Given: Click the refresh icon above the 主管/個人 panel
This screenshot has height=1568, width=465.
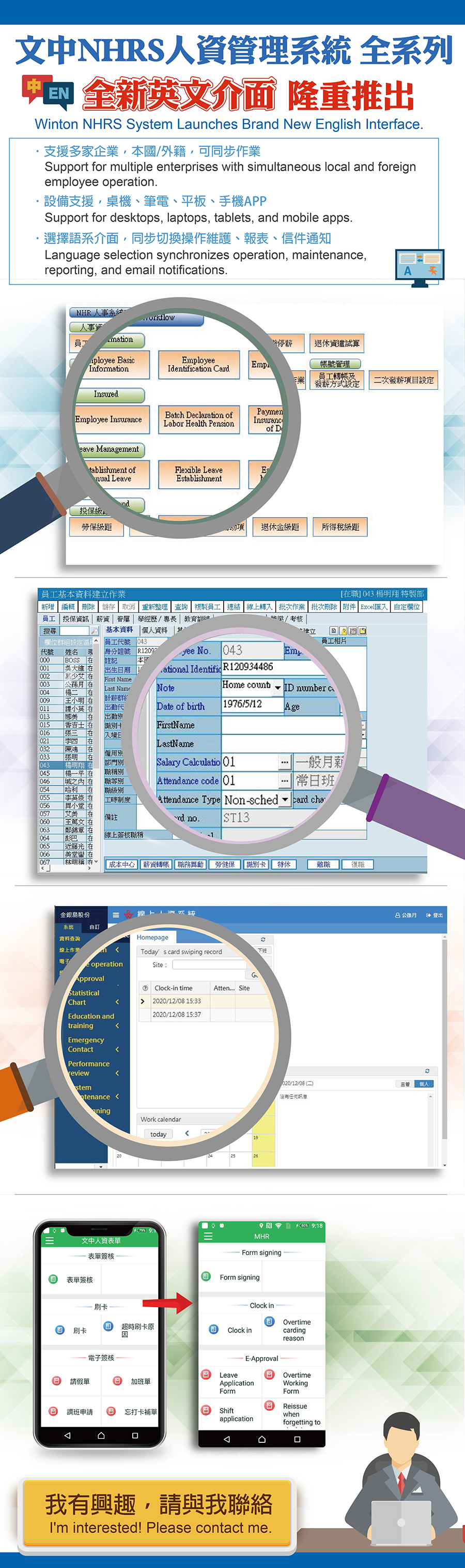Looking at the screenshot, I should point(427,1071).
